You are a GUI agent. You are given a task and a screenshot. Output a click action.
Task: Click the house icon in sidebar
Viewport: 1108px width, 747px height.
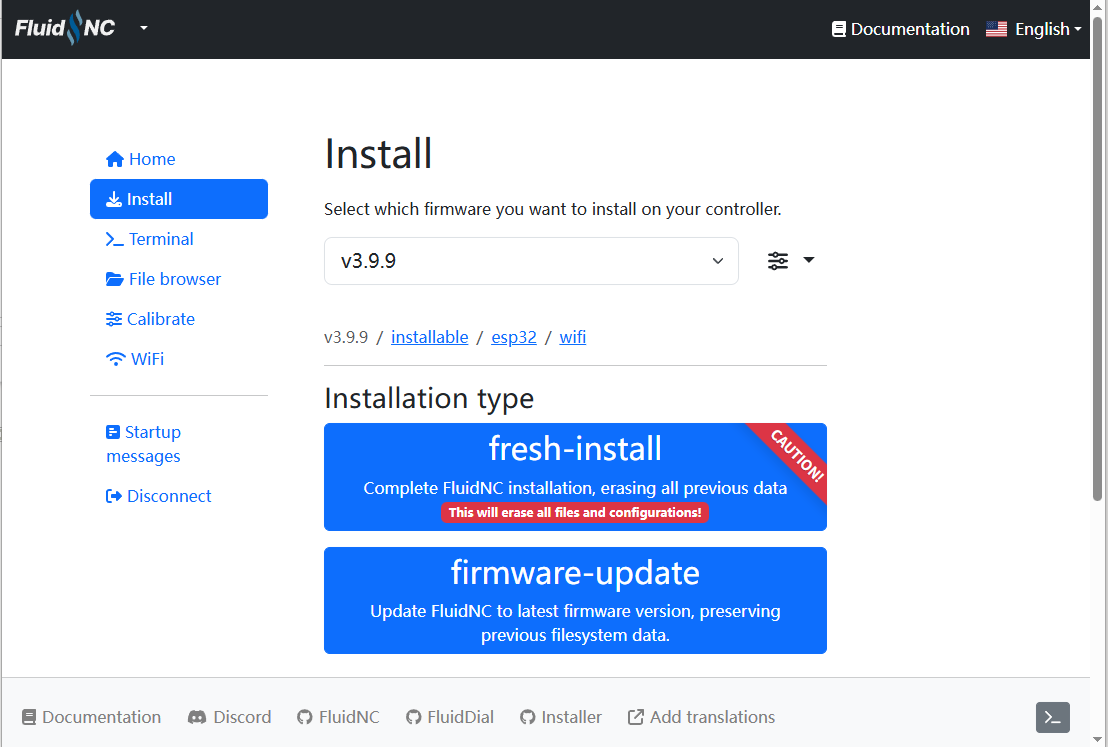(x=115, y=160)
